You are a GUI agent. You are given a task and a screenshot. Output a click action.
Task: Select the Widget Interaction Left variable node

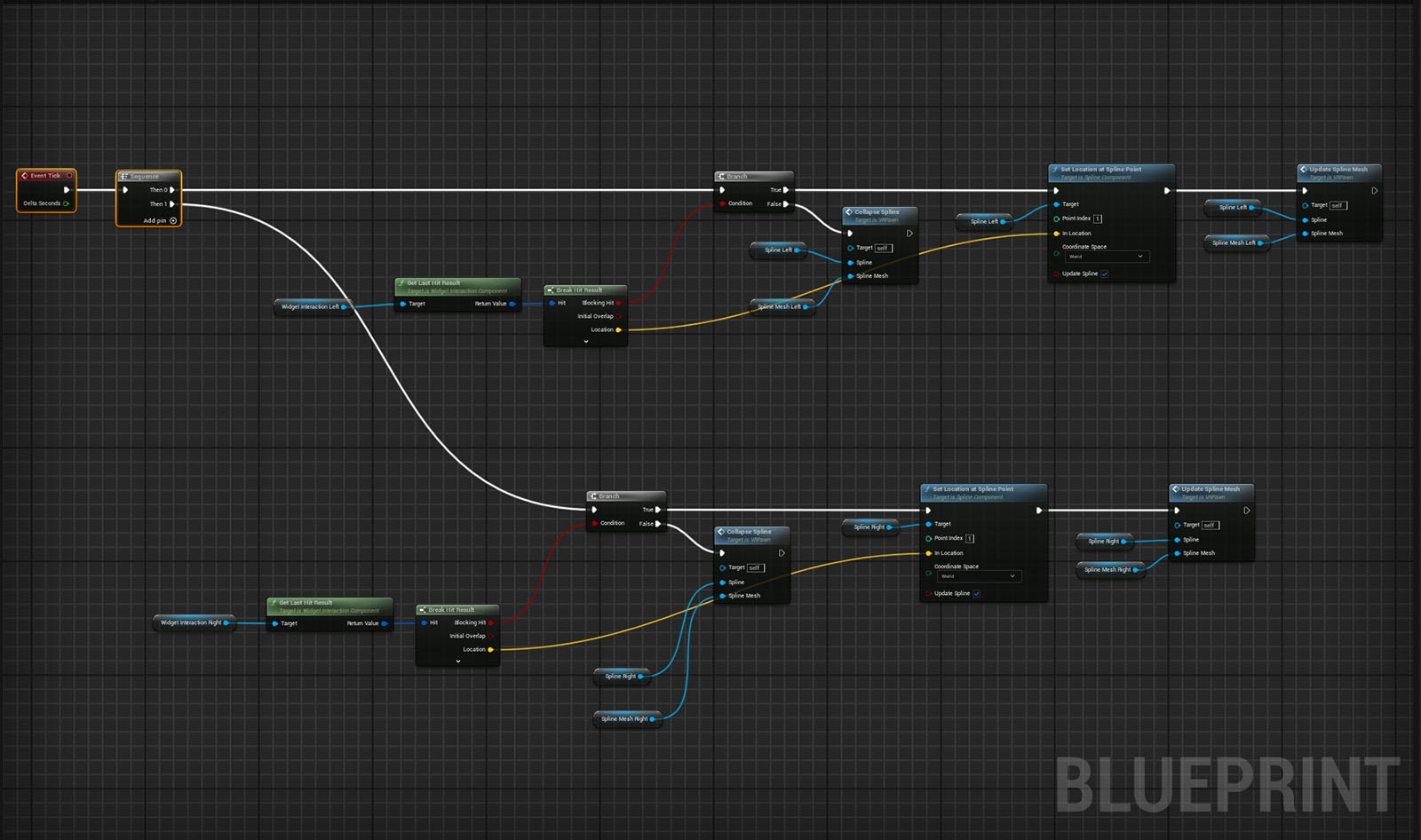click(310, 307)
